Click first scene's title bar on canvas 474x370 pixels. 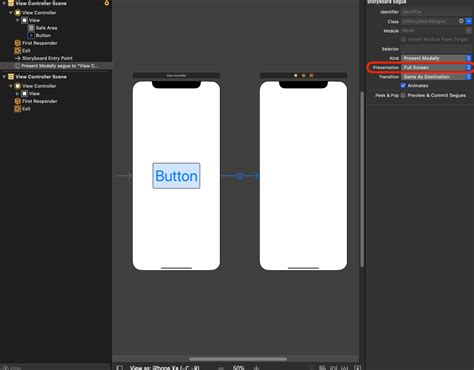pos(176,76)
